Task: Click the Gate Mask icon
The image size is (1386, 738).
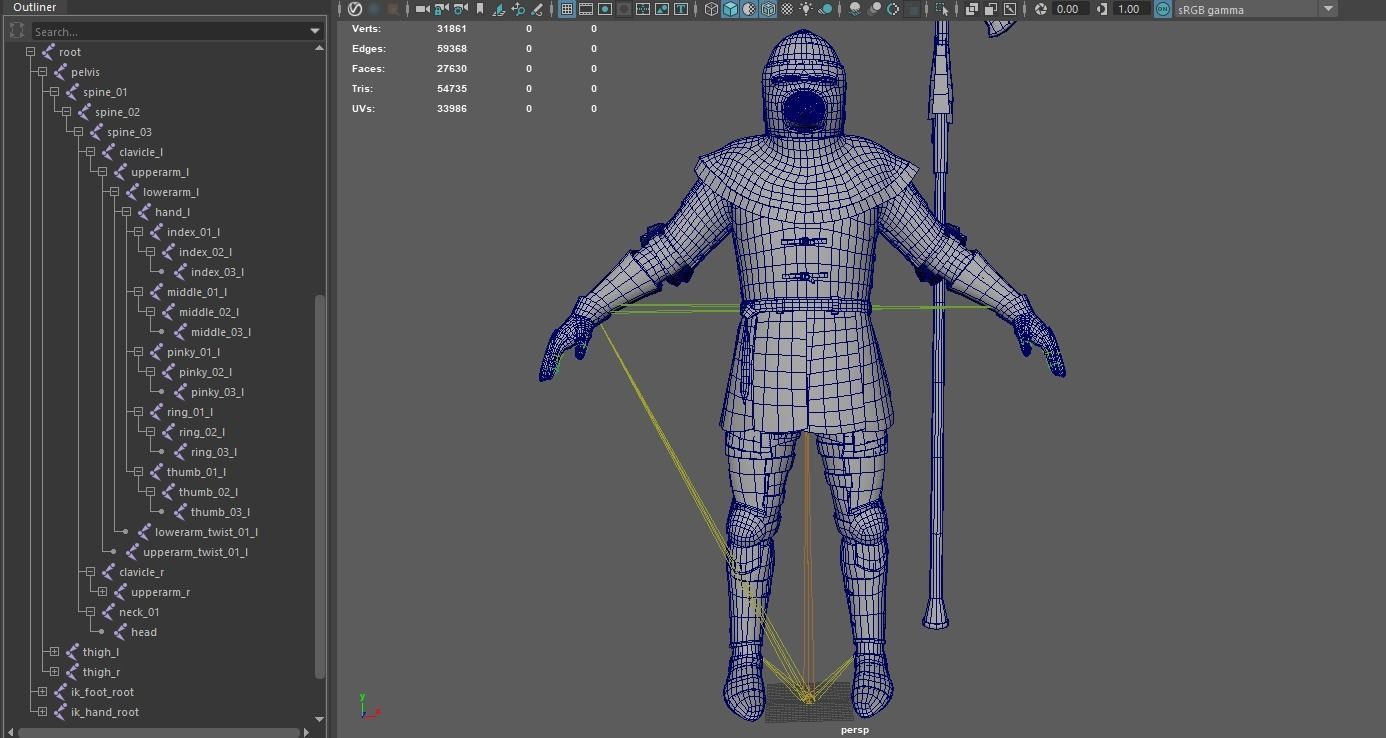Action: (624, 9)
